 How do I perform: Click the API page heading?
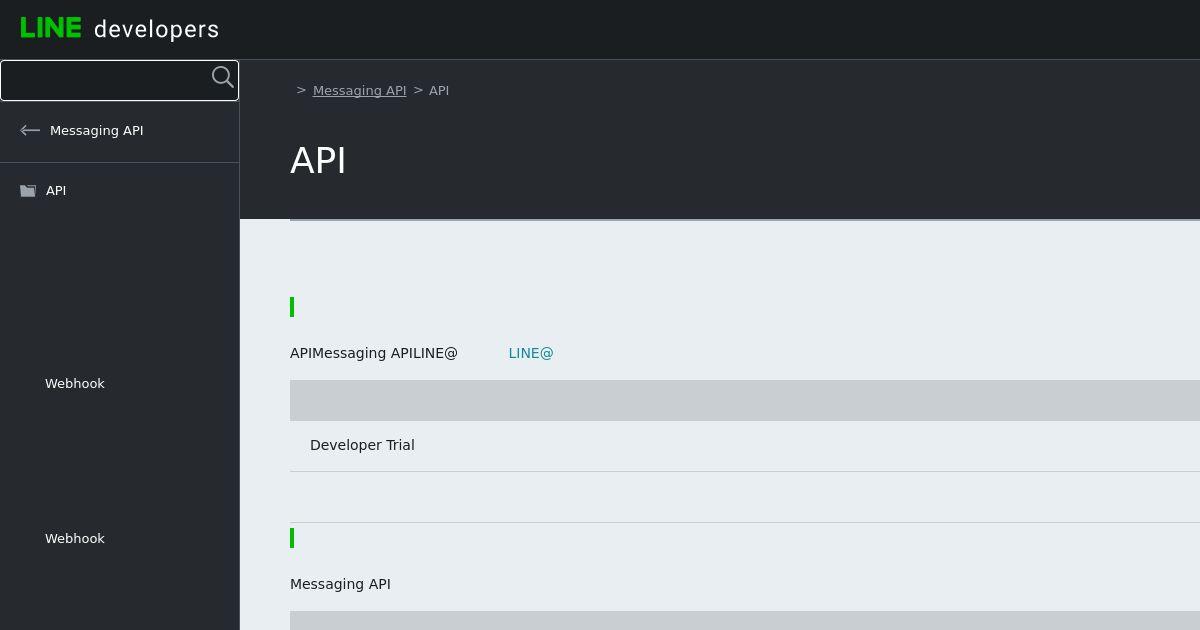coord(318,161)
